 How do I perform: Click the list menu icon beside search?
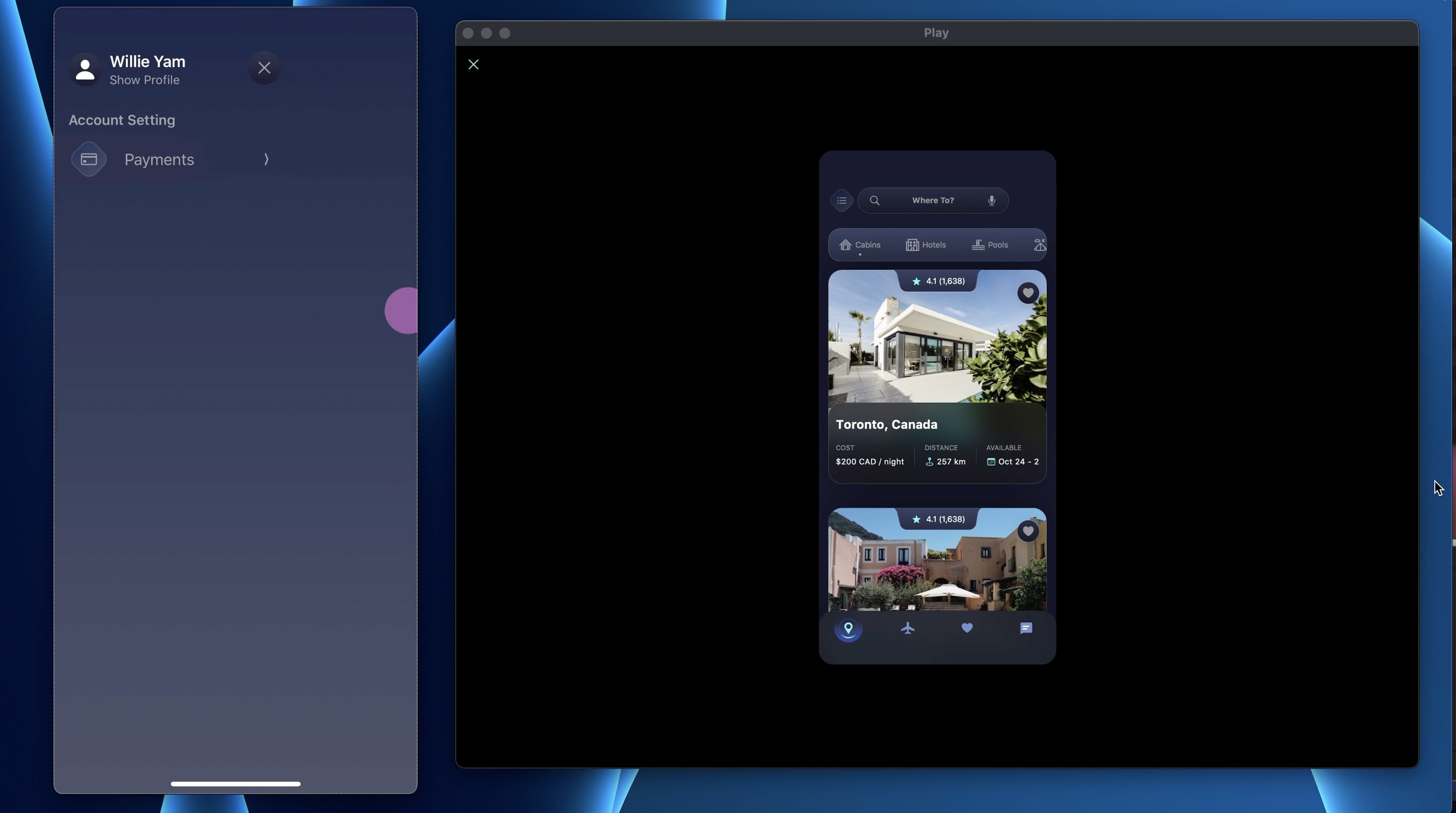click(x=841, y=201)
